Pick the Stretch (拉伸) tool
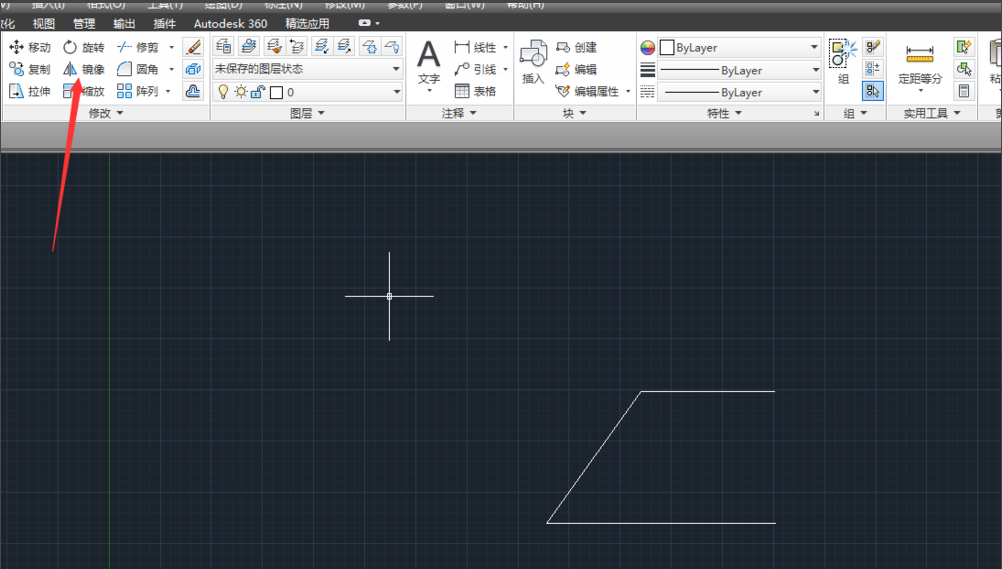The width and height of the screenshot is (1002, 569). point(29,91)
